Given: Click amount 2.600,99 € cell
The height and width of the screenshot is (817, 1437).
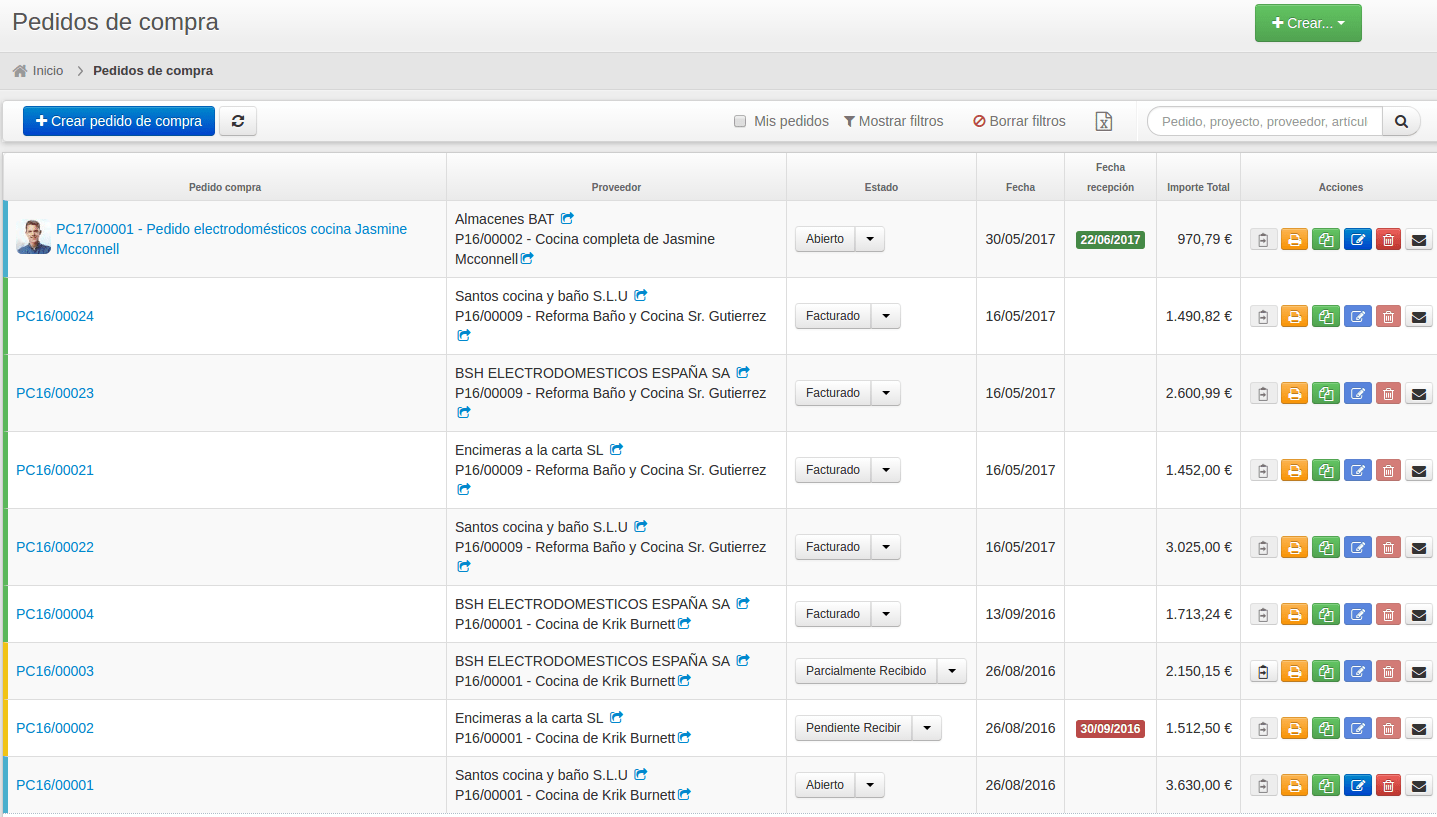Looking at the screenshot, I should tap(1198, 393).
